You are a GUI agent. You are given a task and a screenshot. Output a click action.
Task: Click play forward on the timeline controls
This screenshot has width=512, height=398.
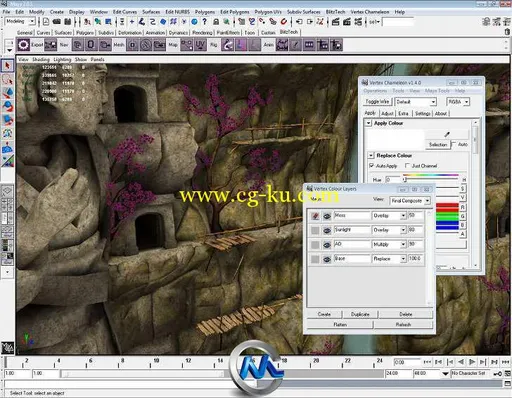click(x=472, y=362)
